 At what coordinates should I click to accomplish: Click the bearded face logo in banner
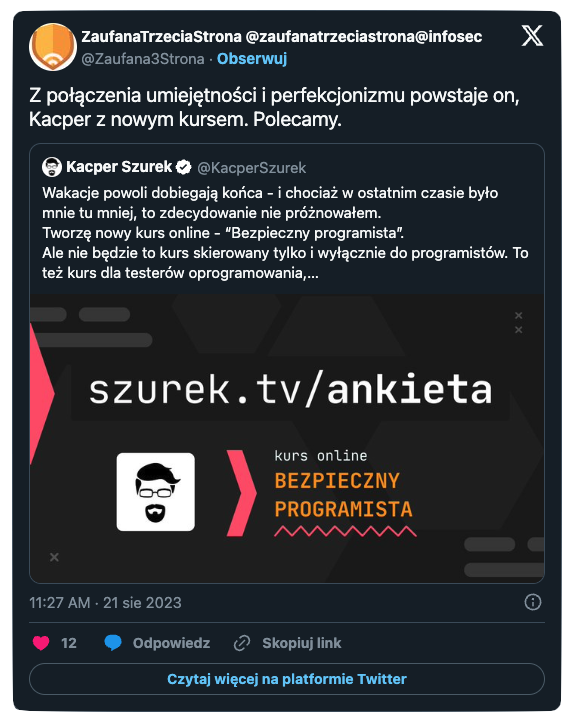(156, 492)
